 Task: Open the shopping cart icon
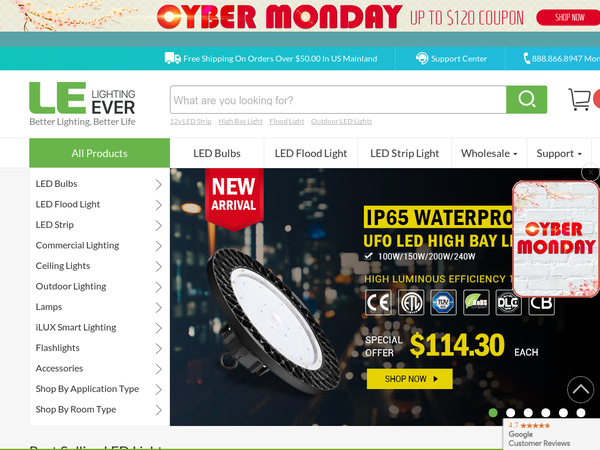point(579,99)
